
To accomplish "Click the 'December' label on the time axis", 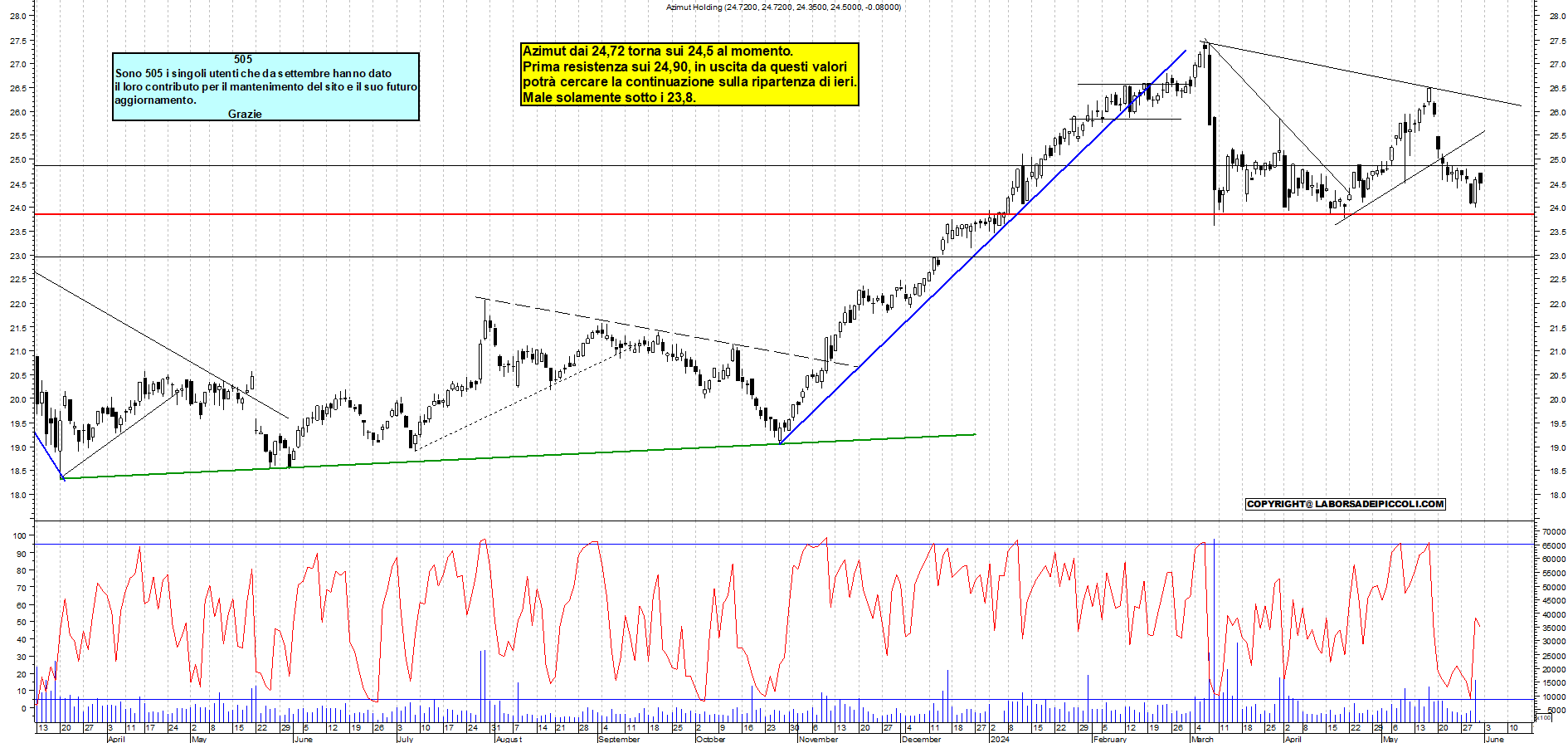I will pos(922,739).
